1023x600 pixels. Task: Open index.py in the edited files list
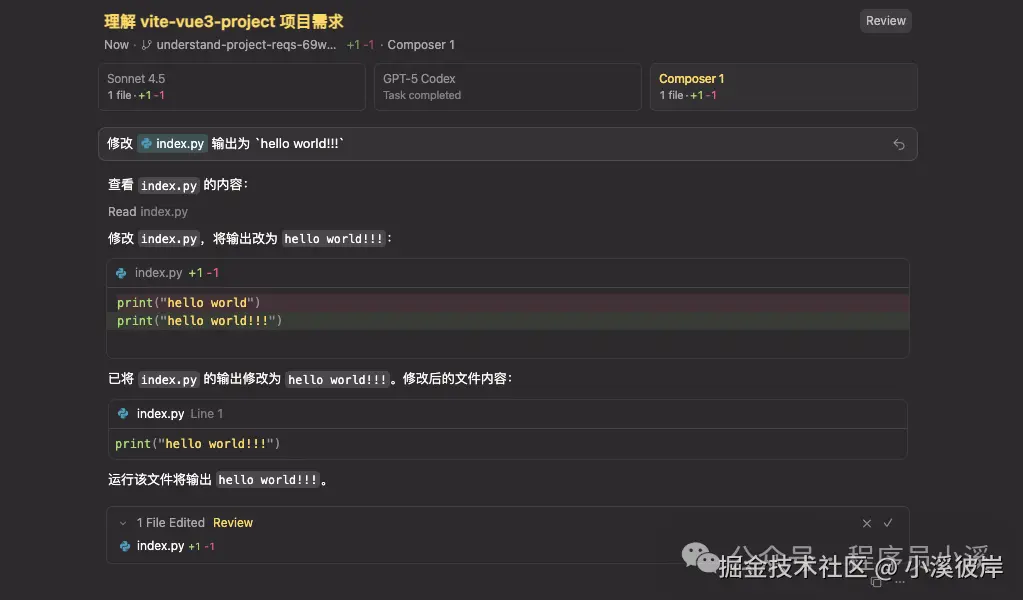[x=160, y=546]
